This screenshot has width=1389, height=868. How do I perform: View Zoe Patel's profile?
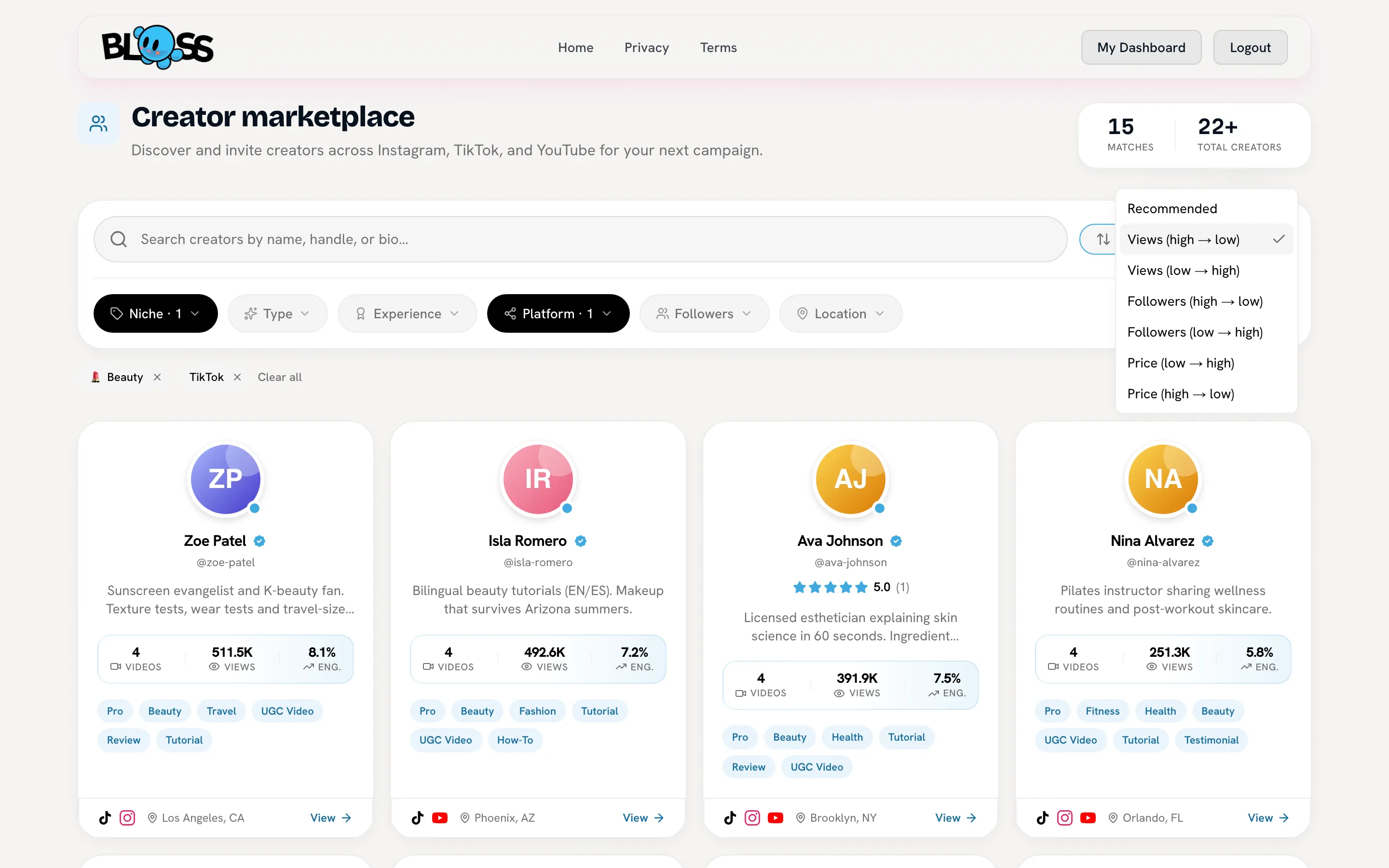[x=330, y=817]
